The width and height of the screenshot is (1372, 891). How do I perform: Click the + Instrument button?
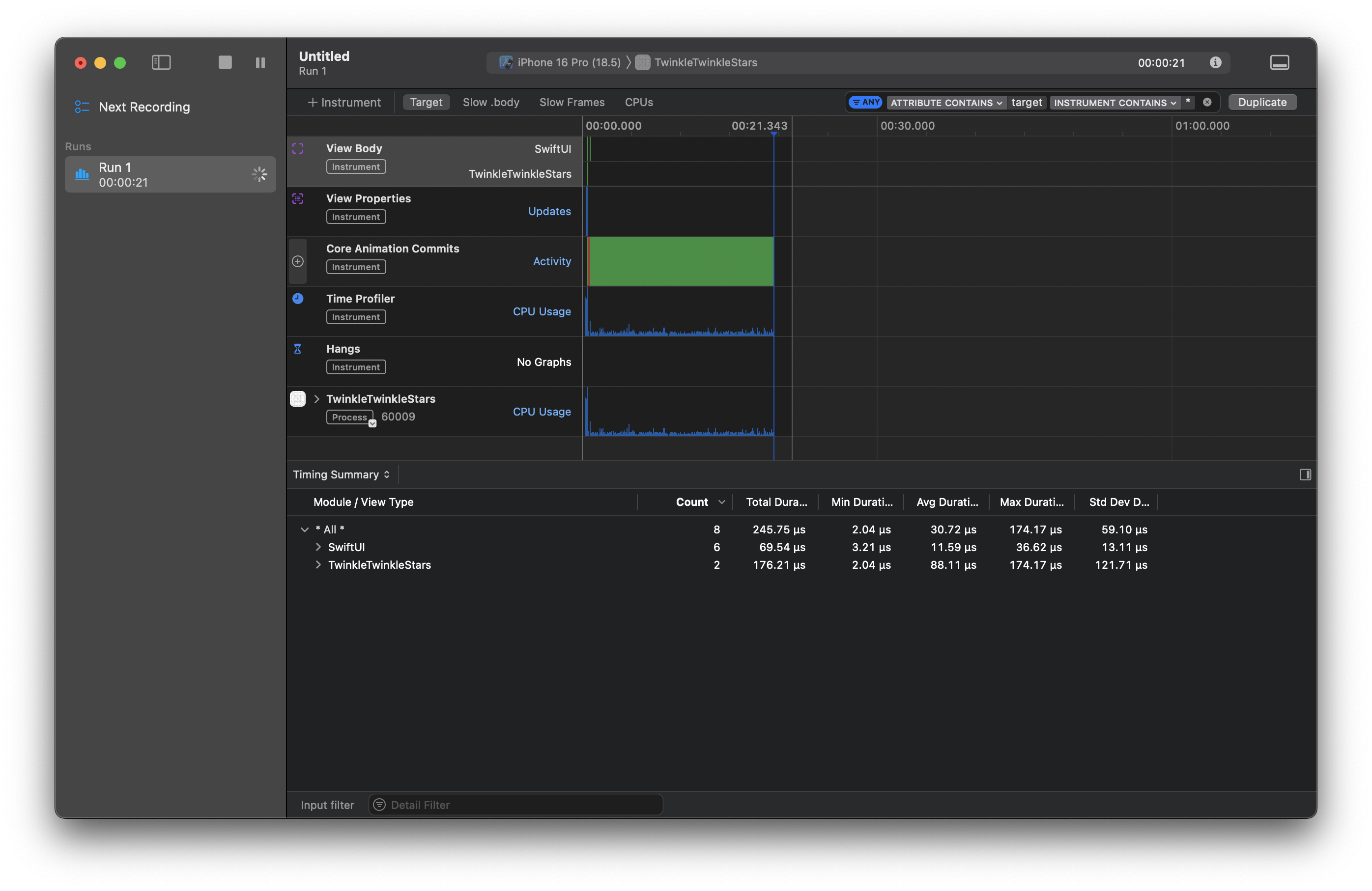click(x=344, y=102)
